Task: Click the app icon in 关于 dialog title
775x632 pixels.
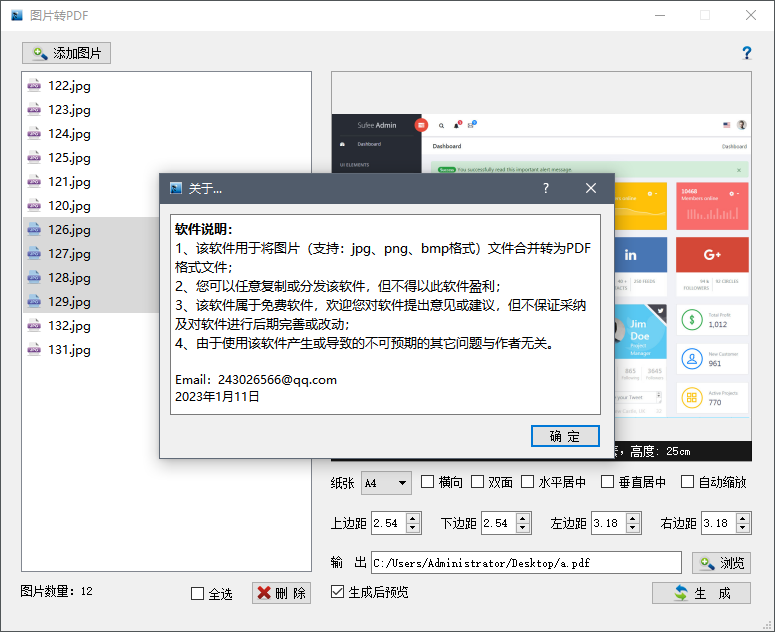Action: point(175,188)
